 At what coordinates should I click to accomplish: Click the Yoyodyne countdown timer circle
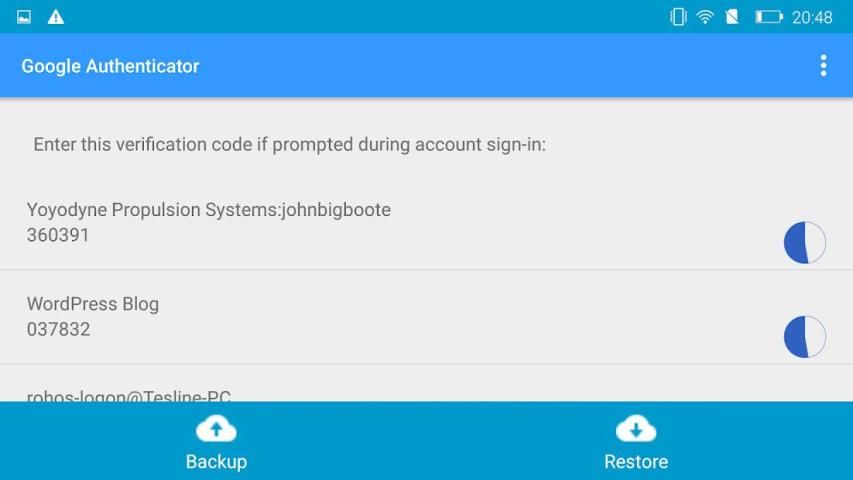805,243
